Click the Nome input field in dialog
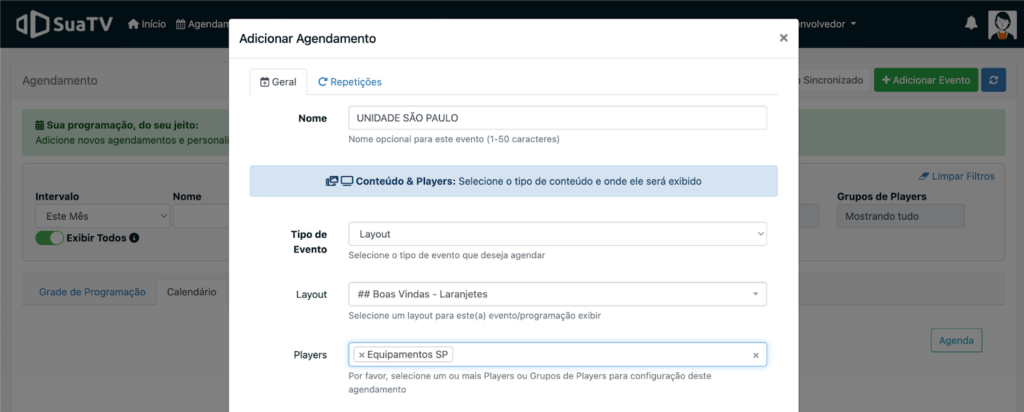Image resolution: width=1024 pixels, height=412 pixels. [x=557, y=118]
